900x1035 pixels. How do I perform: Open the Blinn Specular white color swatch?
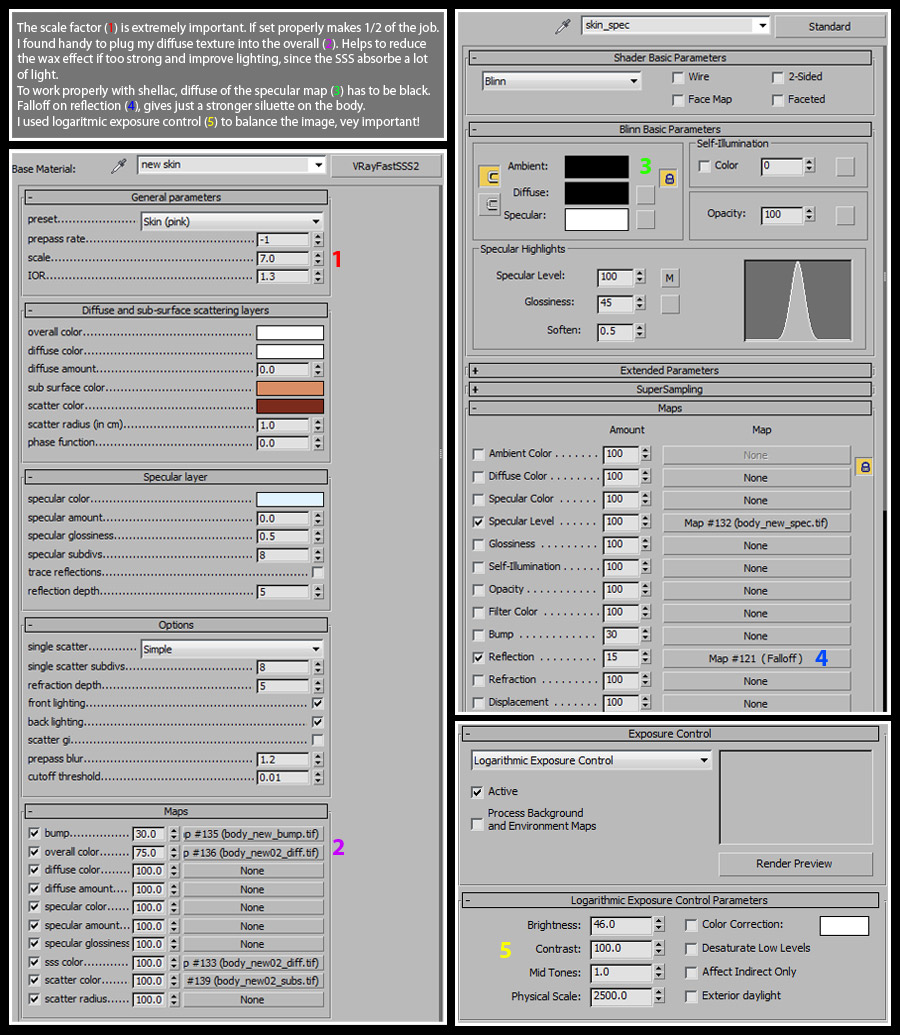click(x=596, y=219)
